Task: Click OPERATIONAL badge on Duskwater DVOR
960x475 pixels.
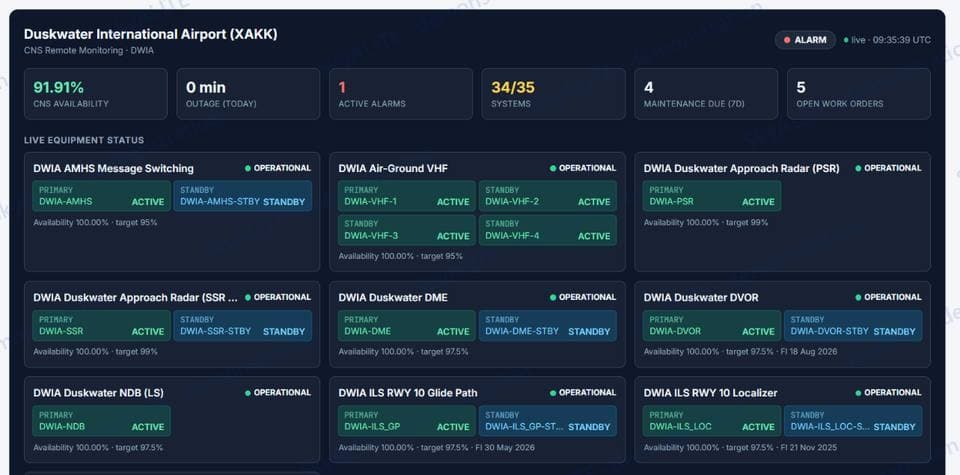Action: [888, 297]
